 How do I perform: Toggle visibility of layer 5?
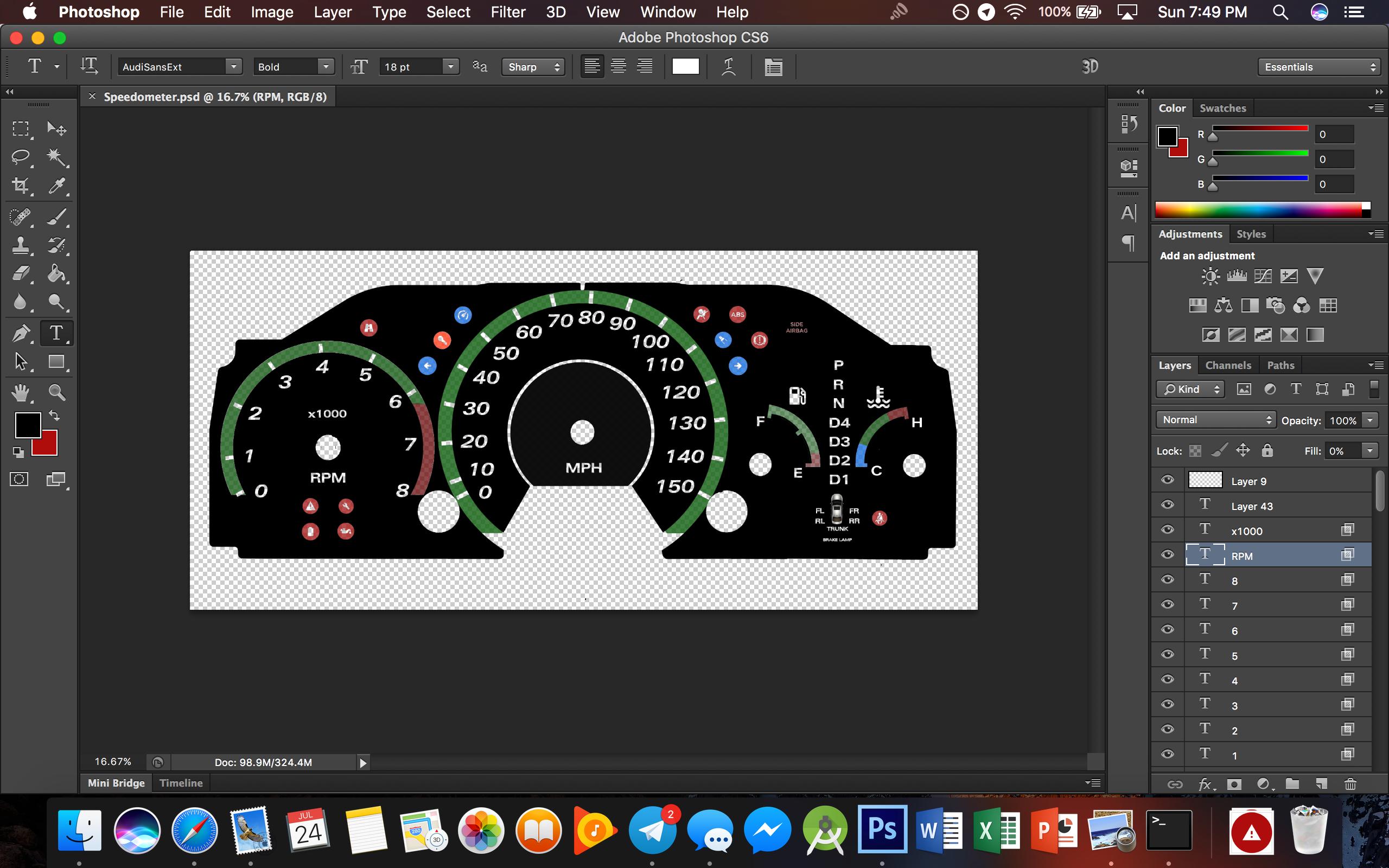click(x=1168, y=655)
